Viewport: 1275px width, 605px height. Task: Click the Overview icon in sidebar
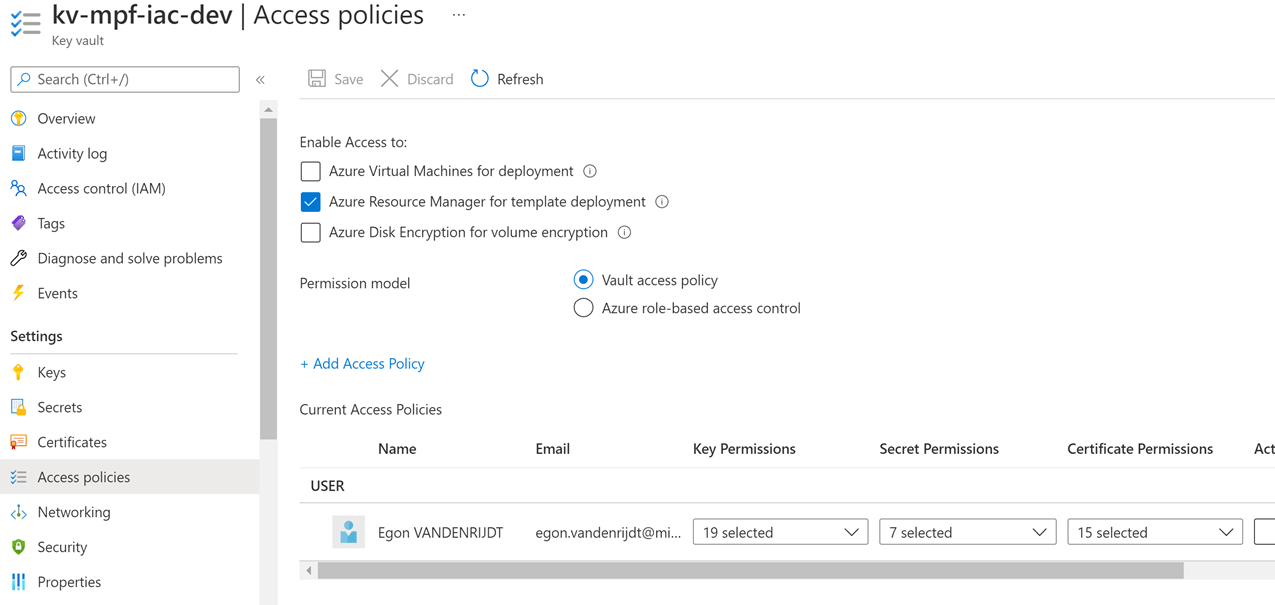(x=19, y=119)
